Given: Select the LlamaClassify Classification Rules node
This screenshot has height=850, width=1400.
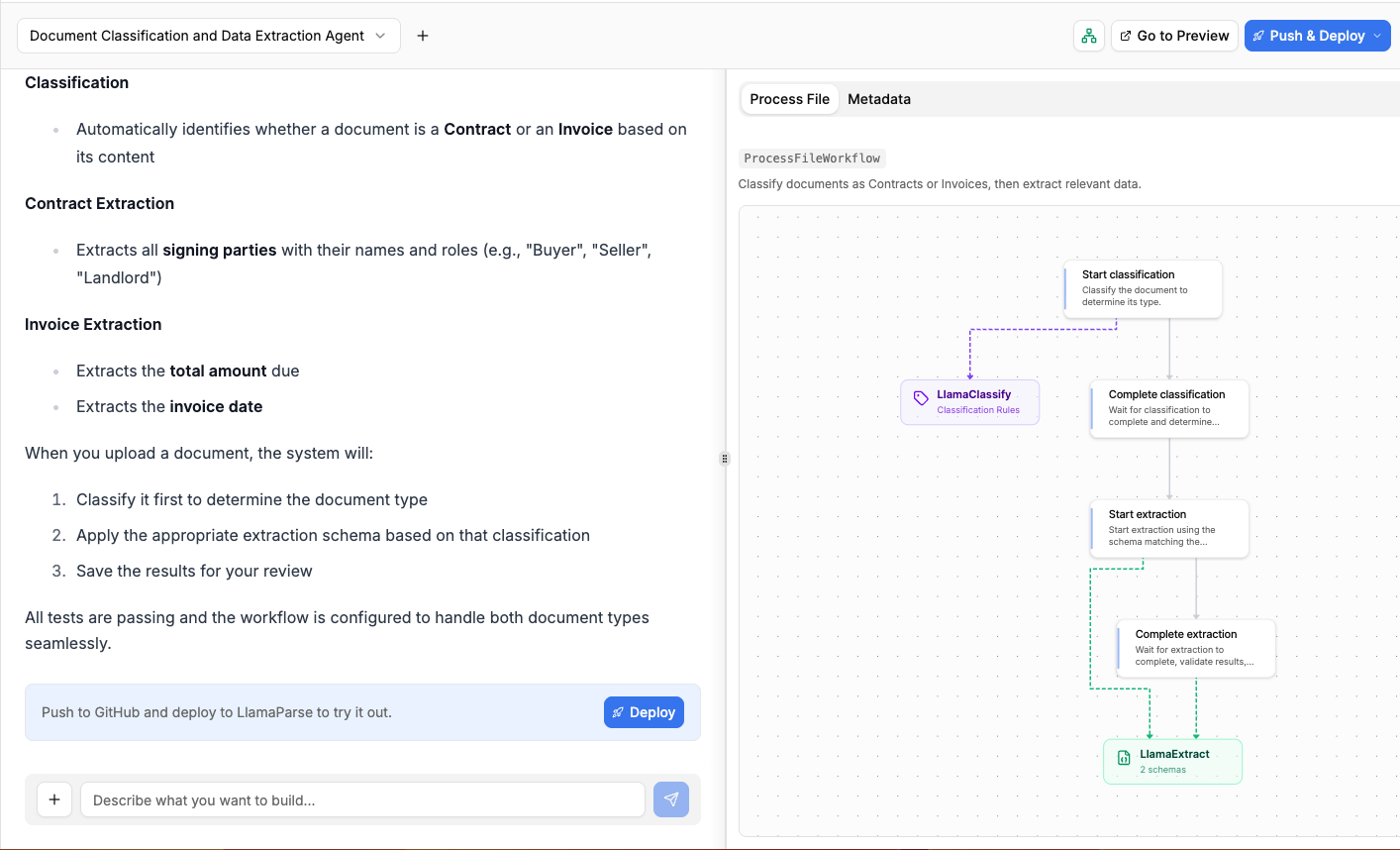Looking at the screenshot, I should coord(968,401).
